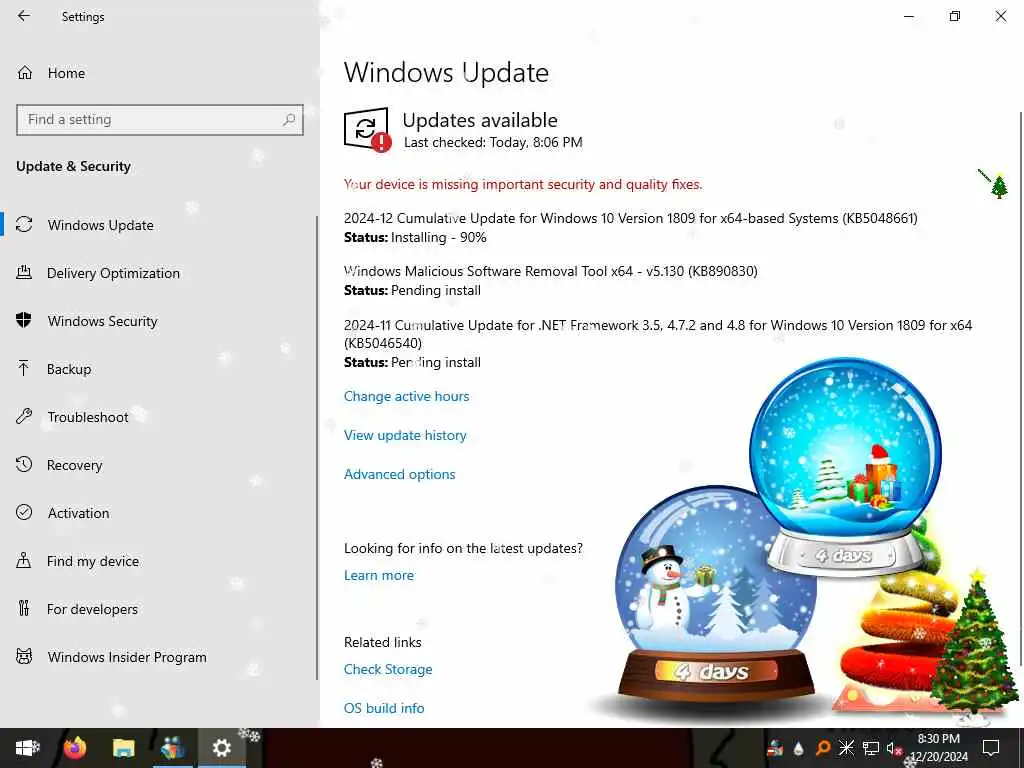1024x768 pixels.
Task: Click 'Last checked: Today, 8:06 PM' text
Action: point(493,142)
